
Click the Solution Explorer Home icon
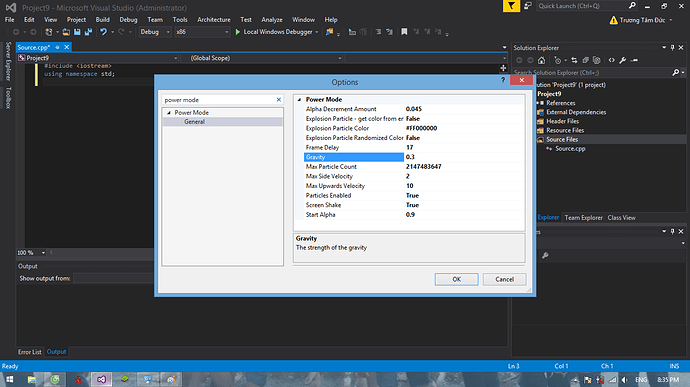542,60
